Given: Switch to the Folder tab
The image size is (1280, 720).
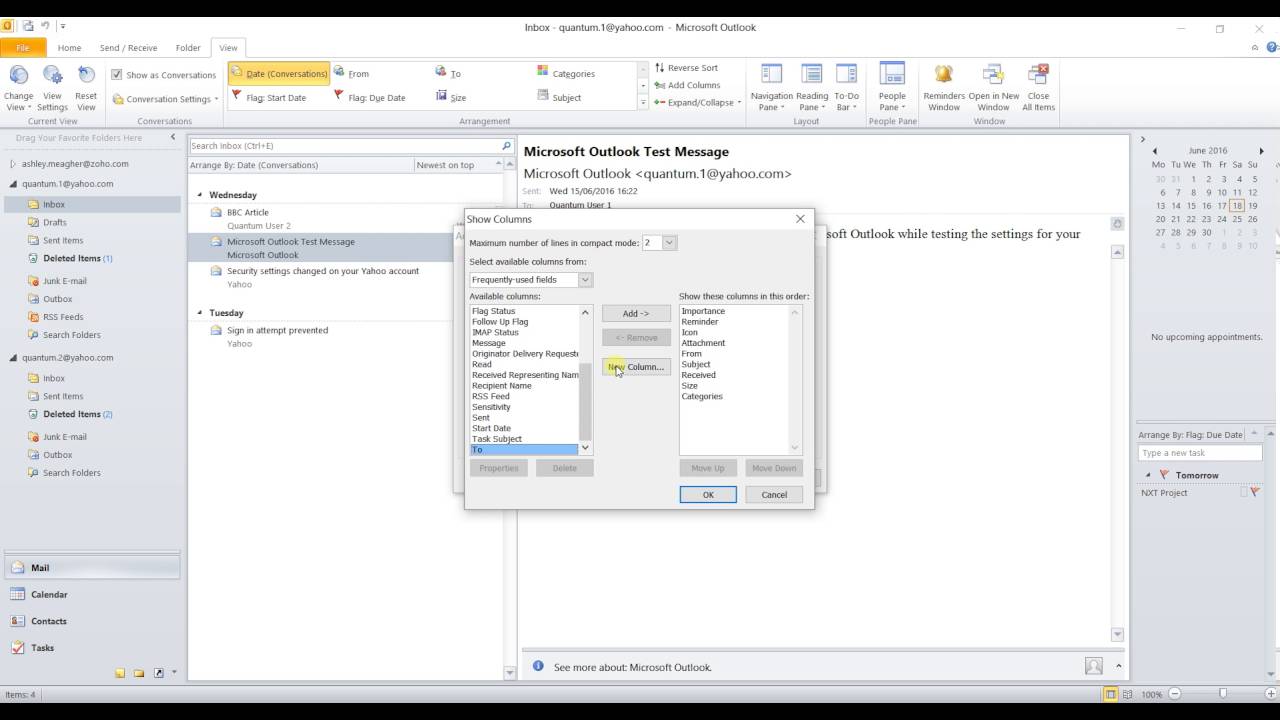Looking at the screenshot, I should point(188,48).
